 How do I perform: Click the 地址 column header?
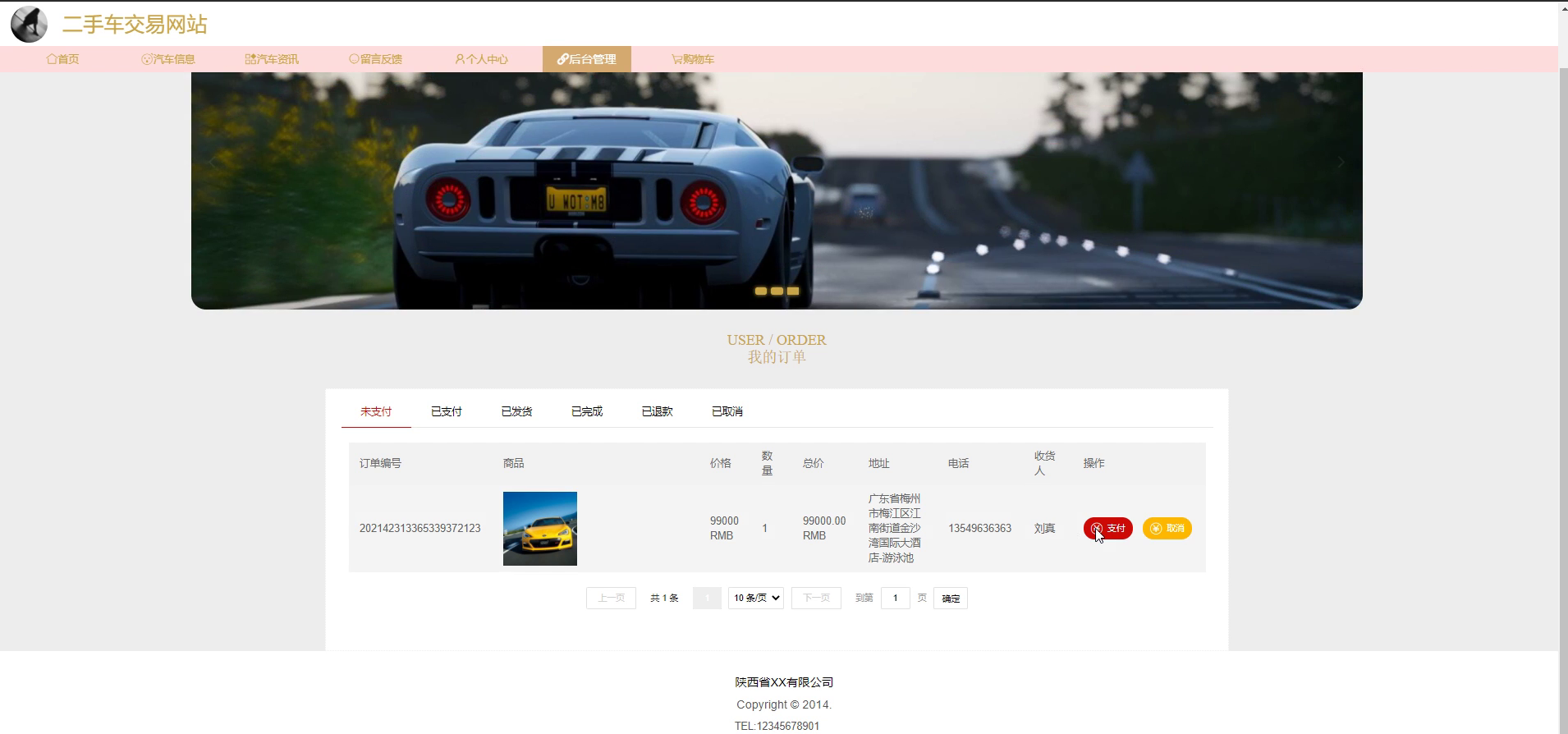point(879,463)
